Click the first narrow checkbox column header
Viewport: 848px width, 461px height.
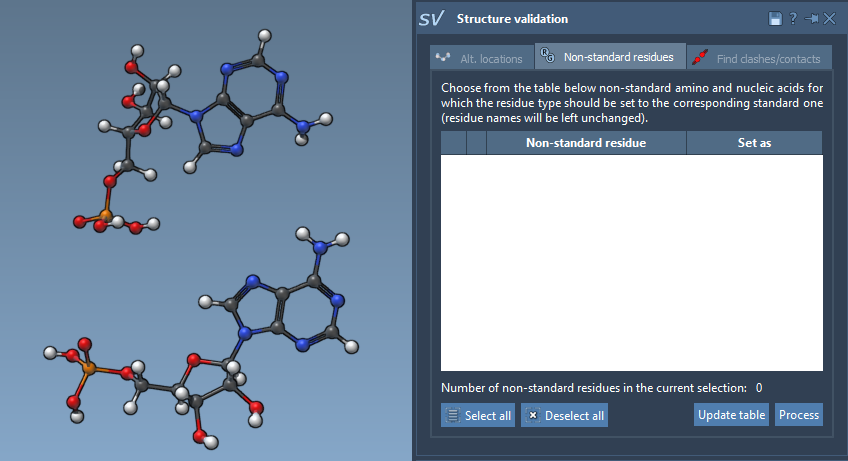(x=454, y=143)
